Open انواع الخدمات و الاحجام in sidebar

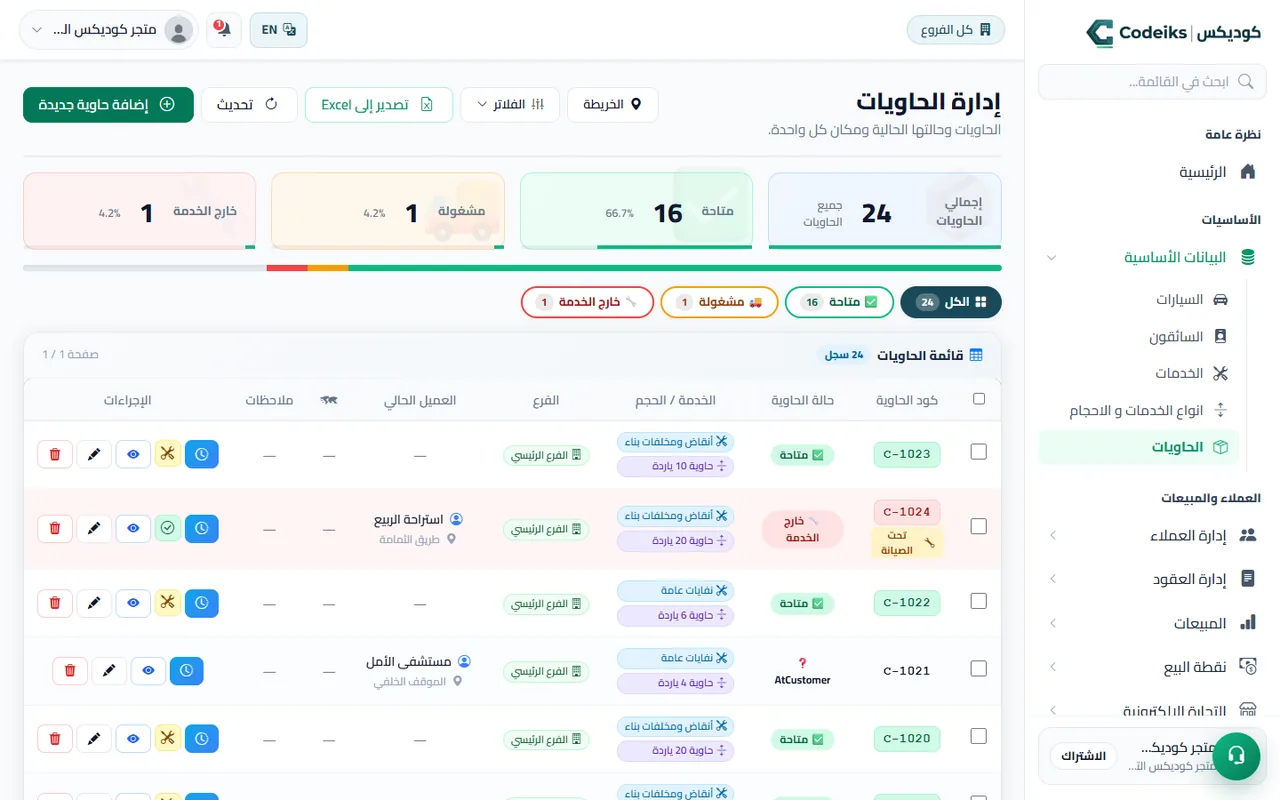(x=1139, y=411)
